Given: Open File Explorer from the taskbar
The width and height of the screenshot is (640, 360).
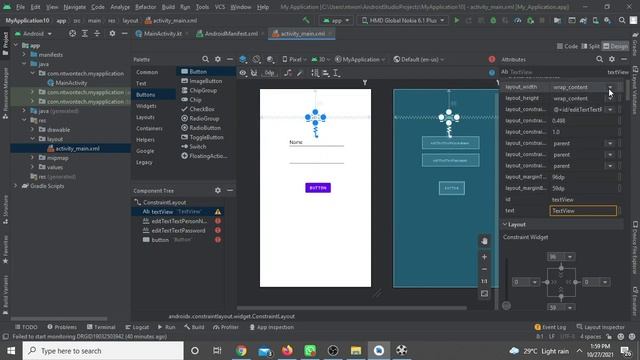Looking at the screenshot, I should click(356, 351).
